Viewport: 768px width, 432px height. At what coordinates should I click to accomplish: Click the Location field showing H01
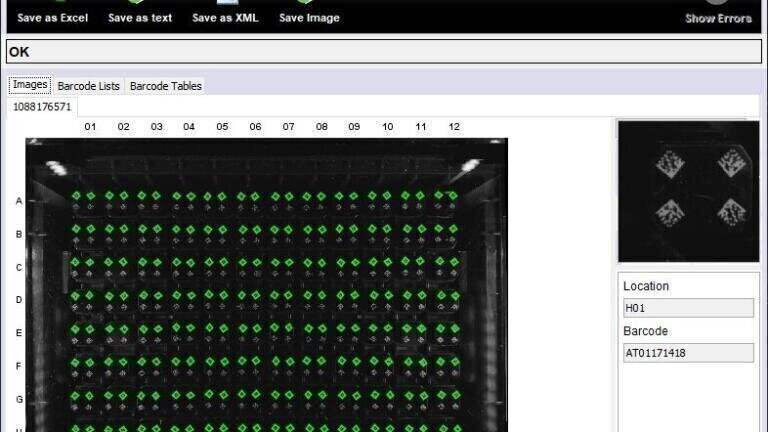click(688, 308)
